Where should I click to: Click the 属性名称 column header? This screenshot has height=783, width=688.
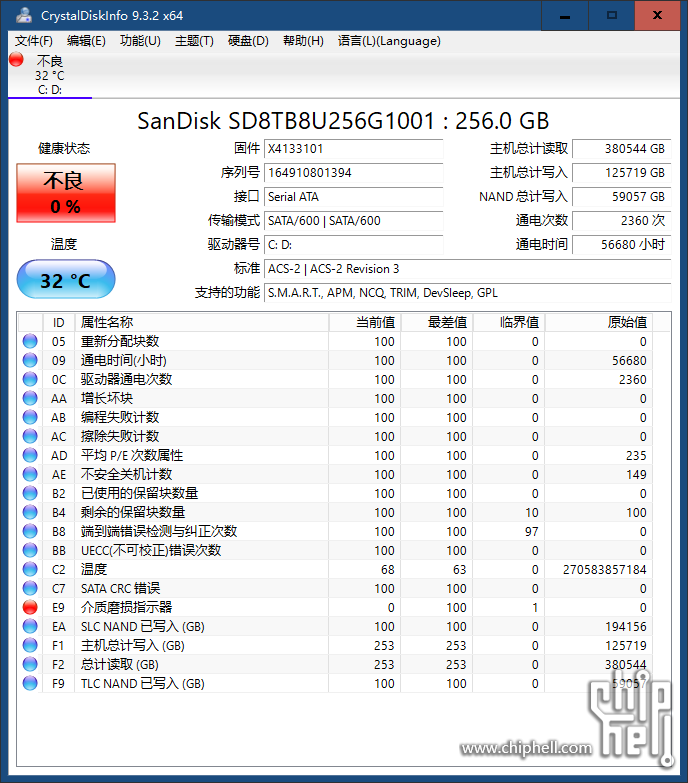(x=202, y=323)
